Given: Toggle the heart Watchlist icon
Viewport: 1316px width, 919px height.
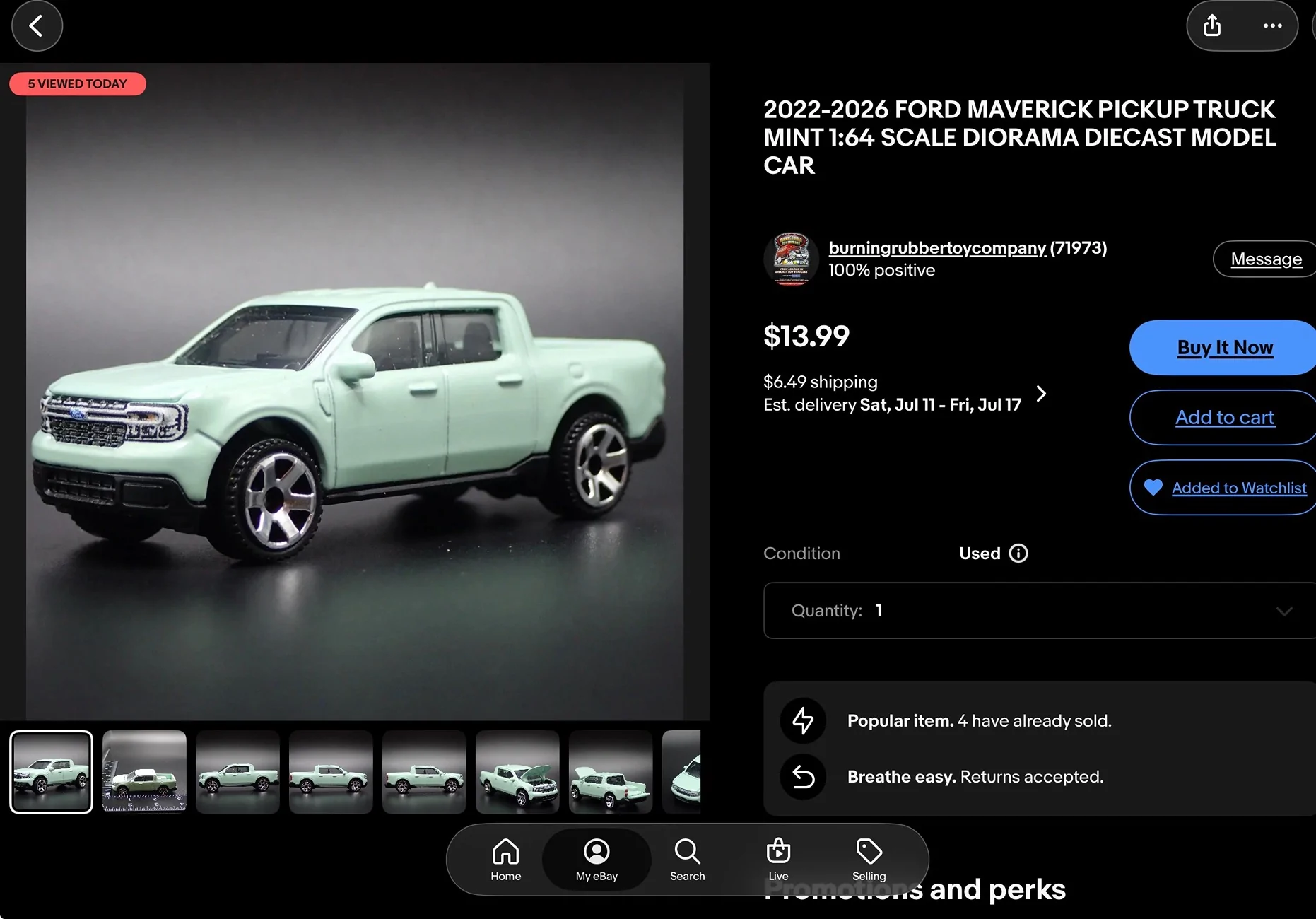Looking at the screenshot, I should [1153, 488].
